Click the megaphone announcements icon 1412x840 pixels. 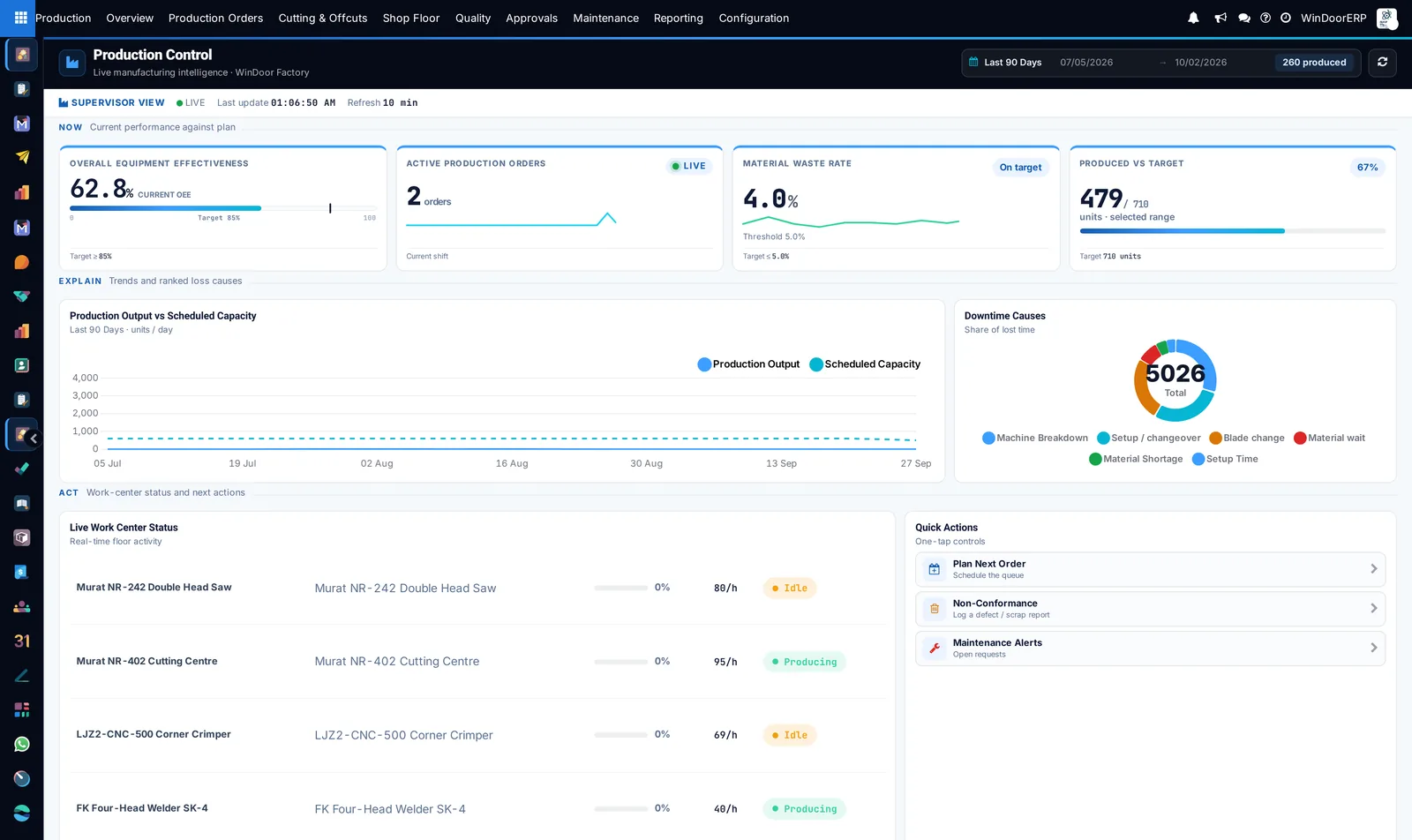1220,18
